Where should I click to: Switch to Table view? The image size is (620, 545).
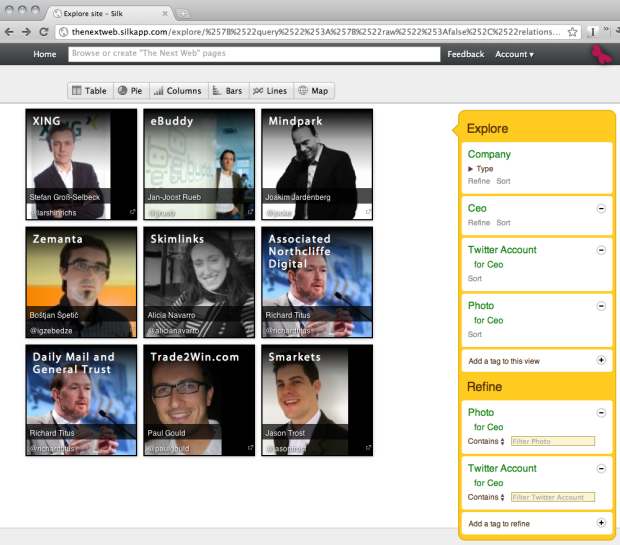[x=90, y=91]
